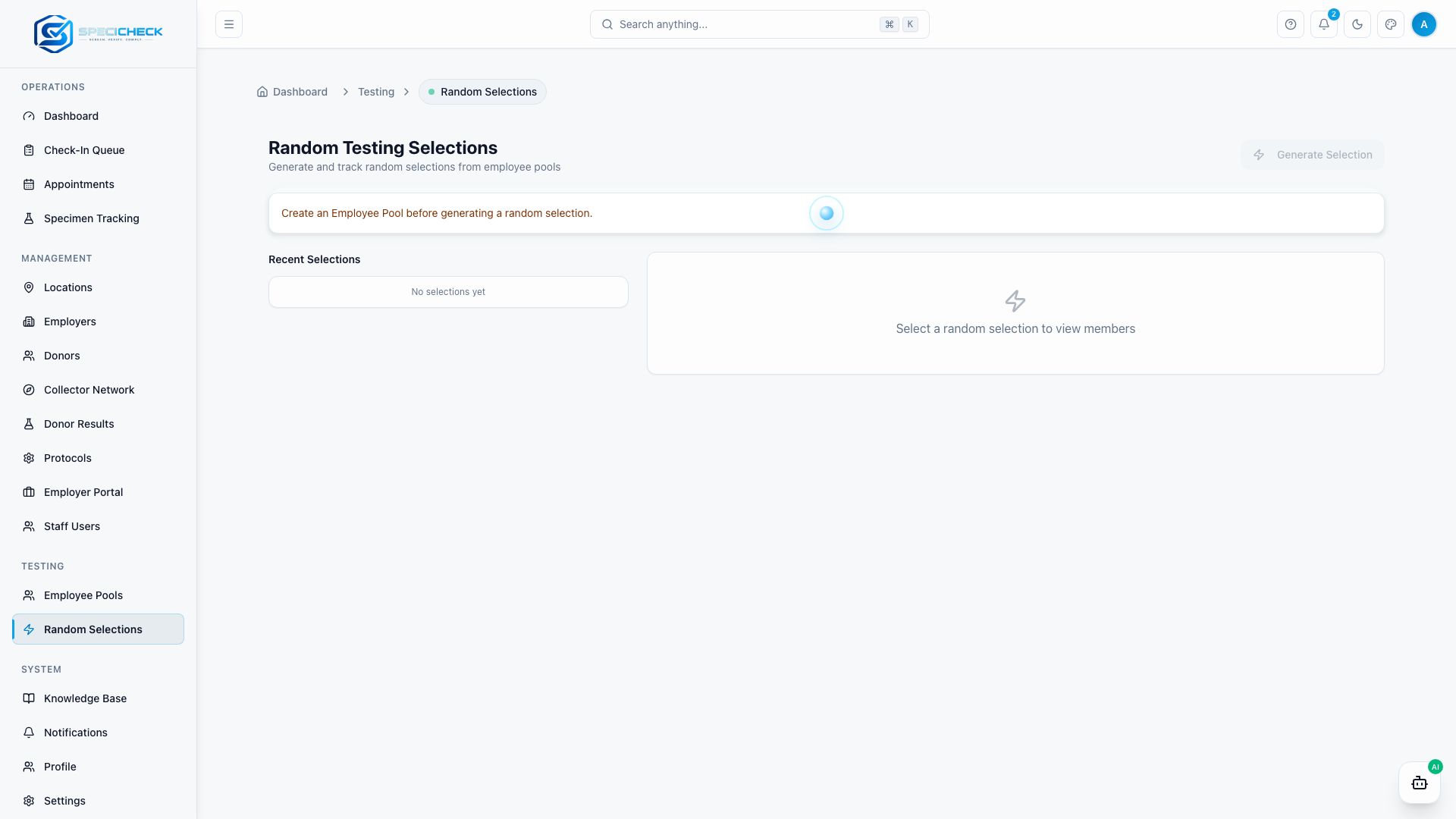Open the help icon in header

pos(1291,24)
